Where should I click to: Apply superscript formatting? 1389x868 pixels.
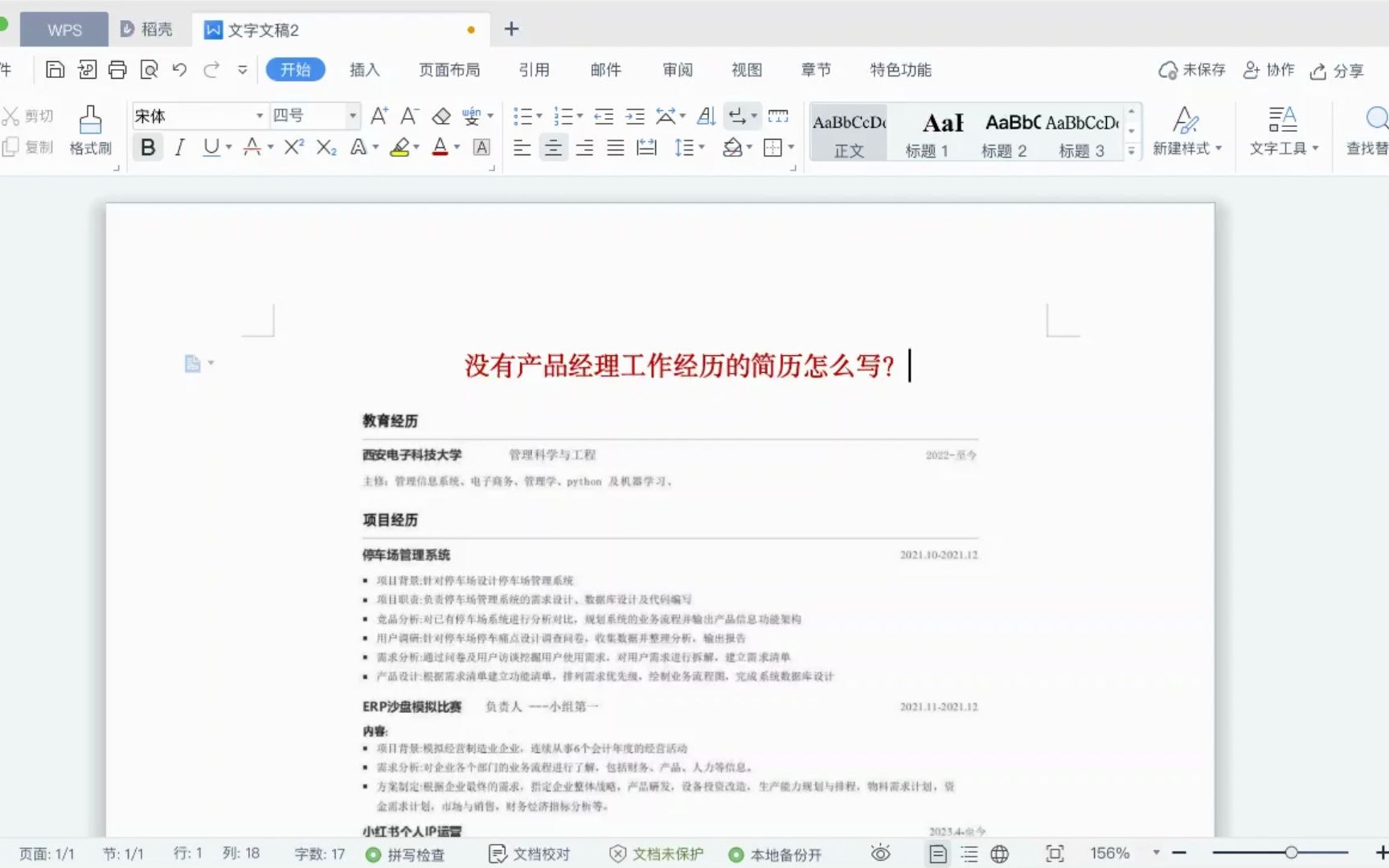coord(294,147)
